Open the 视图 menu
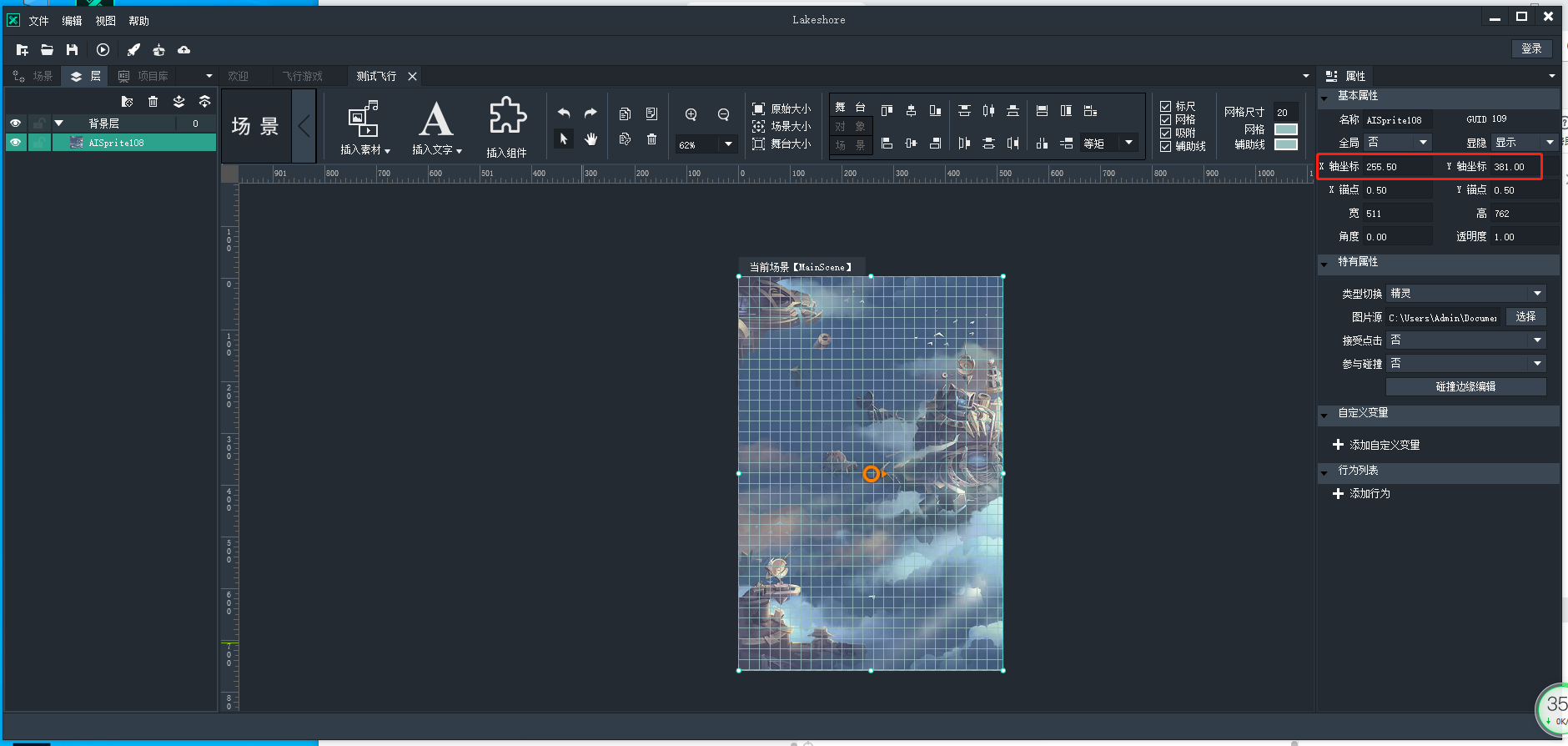1568x746 pixels. pyautogui.click(x=105, y=21)
